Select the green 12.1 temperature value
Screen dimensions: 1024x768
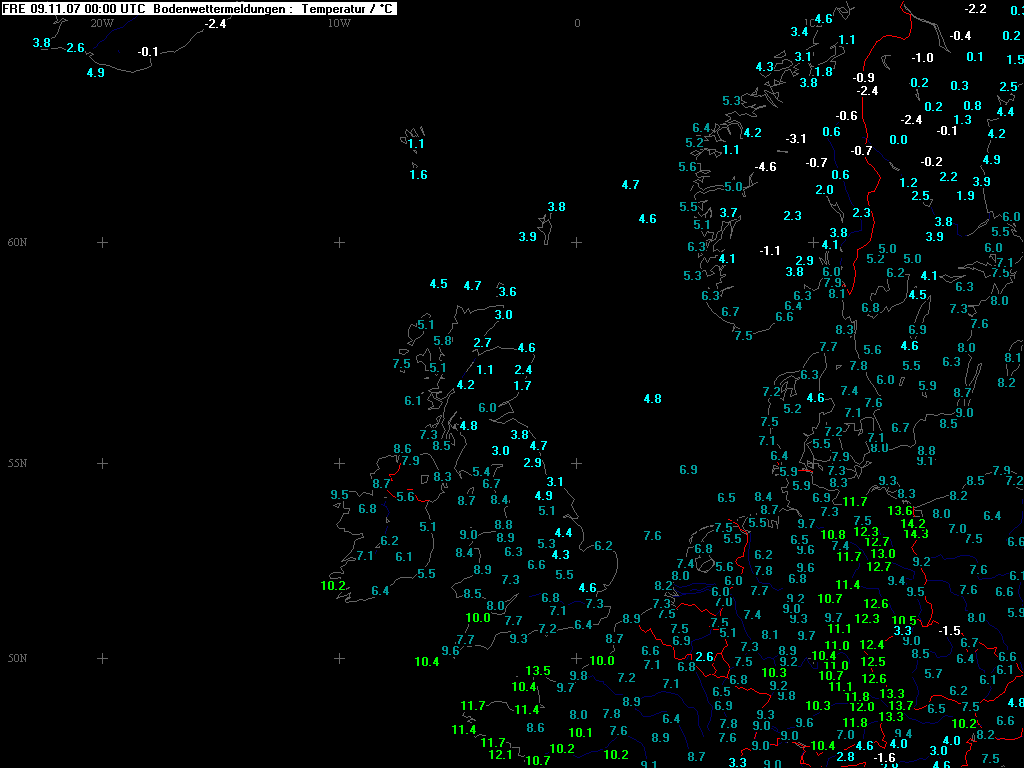tap(500, 755)
